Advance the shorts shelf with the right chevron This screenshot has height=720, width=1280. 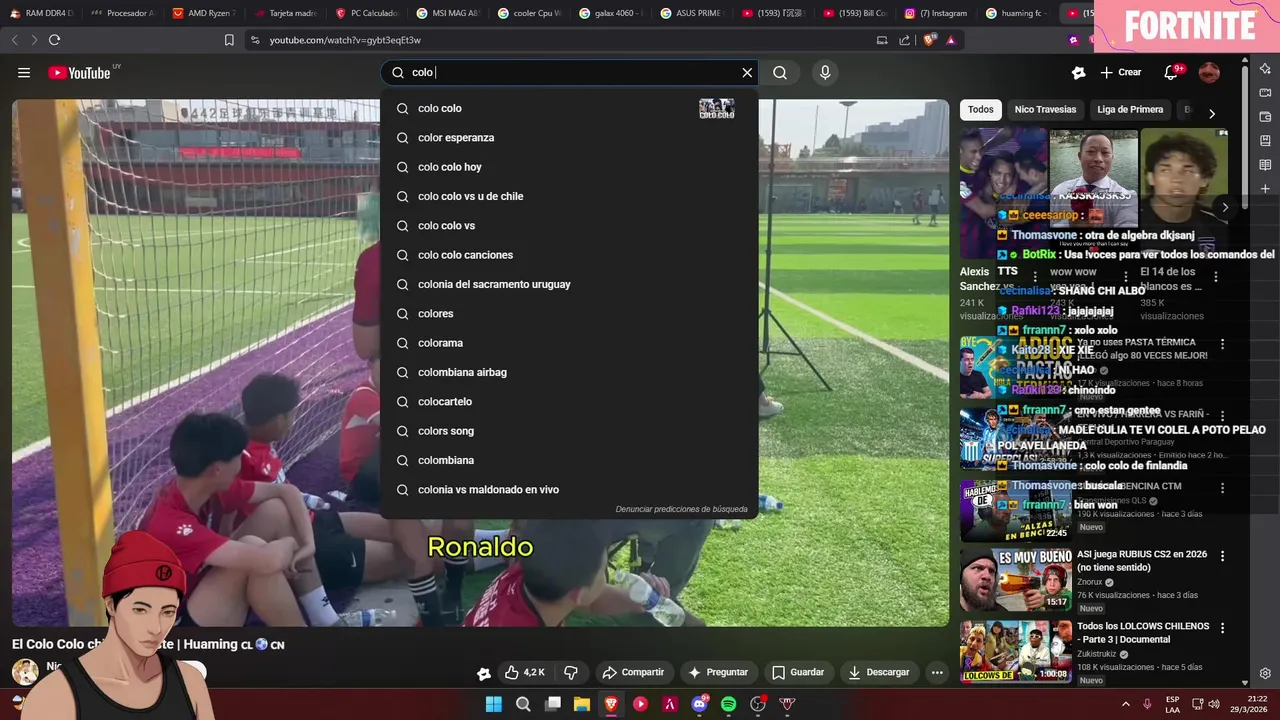pos(1225,207)
